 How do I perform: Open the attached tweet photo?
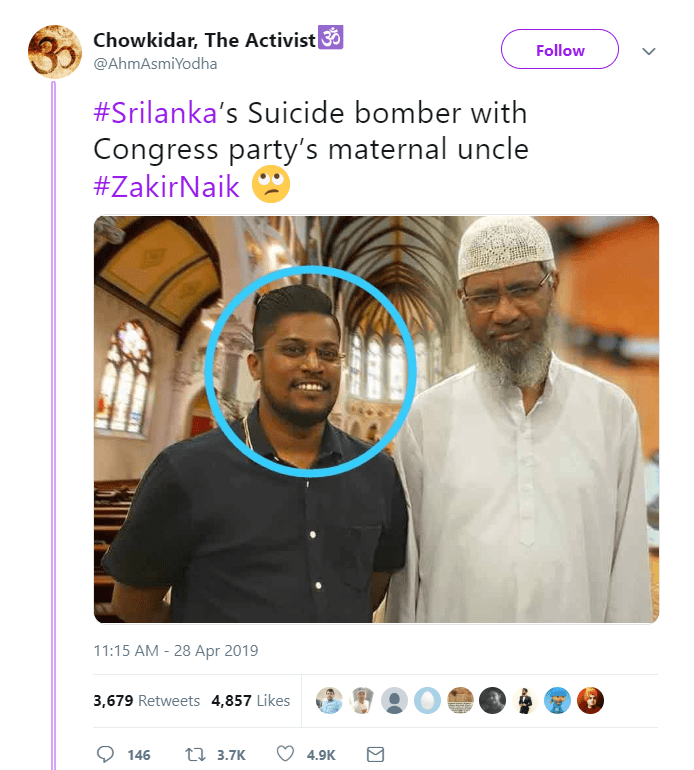(376, 419)
